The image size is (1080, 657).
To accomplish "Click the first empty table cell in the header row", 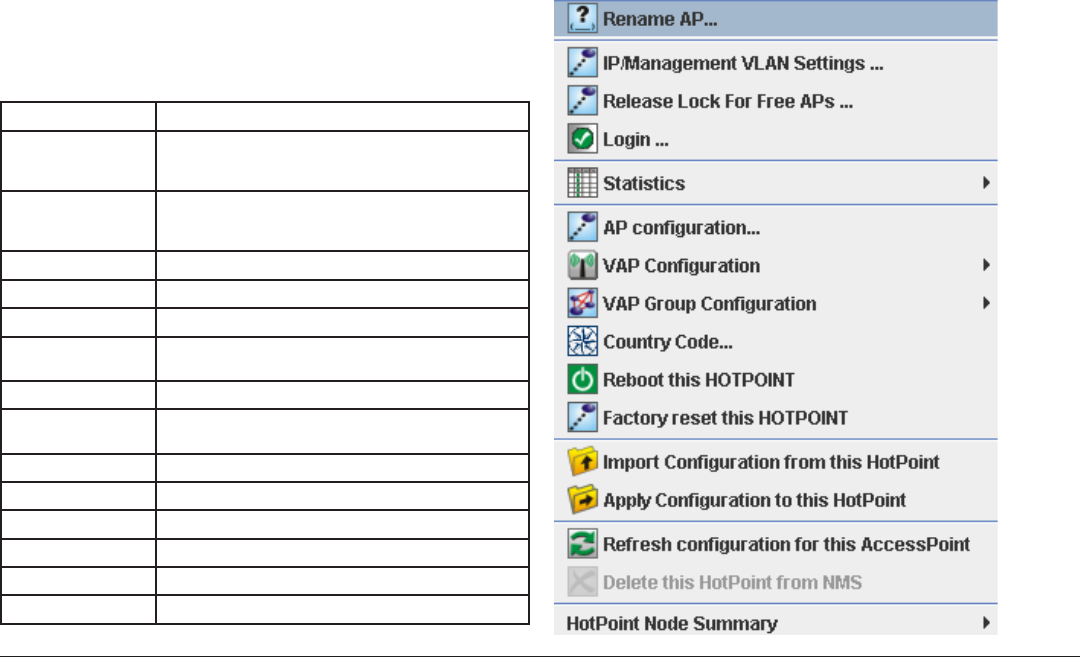I will (79, 116).
